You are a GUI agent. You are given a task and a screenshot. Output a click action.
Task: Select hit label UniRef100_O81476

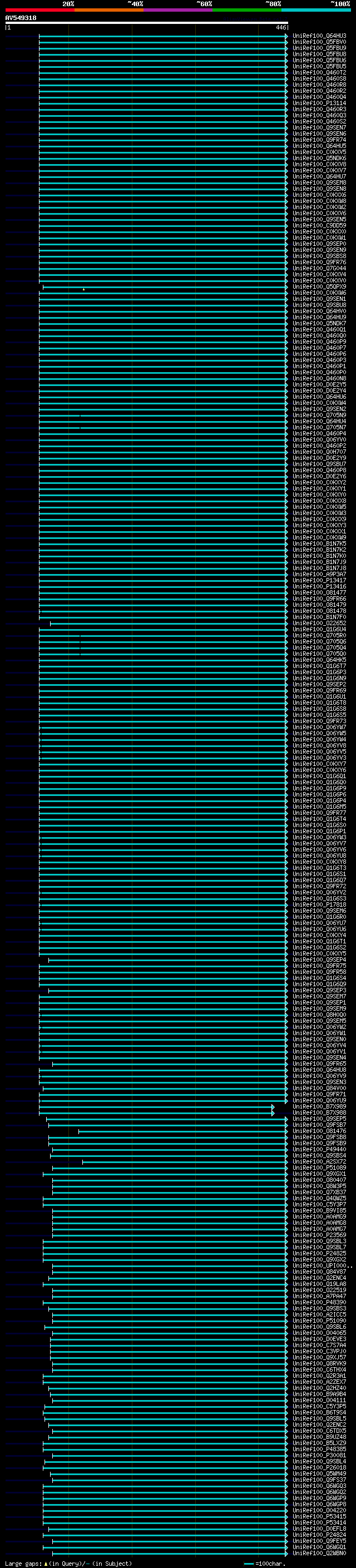[x=319, y=1131]
